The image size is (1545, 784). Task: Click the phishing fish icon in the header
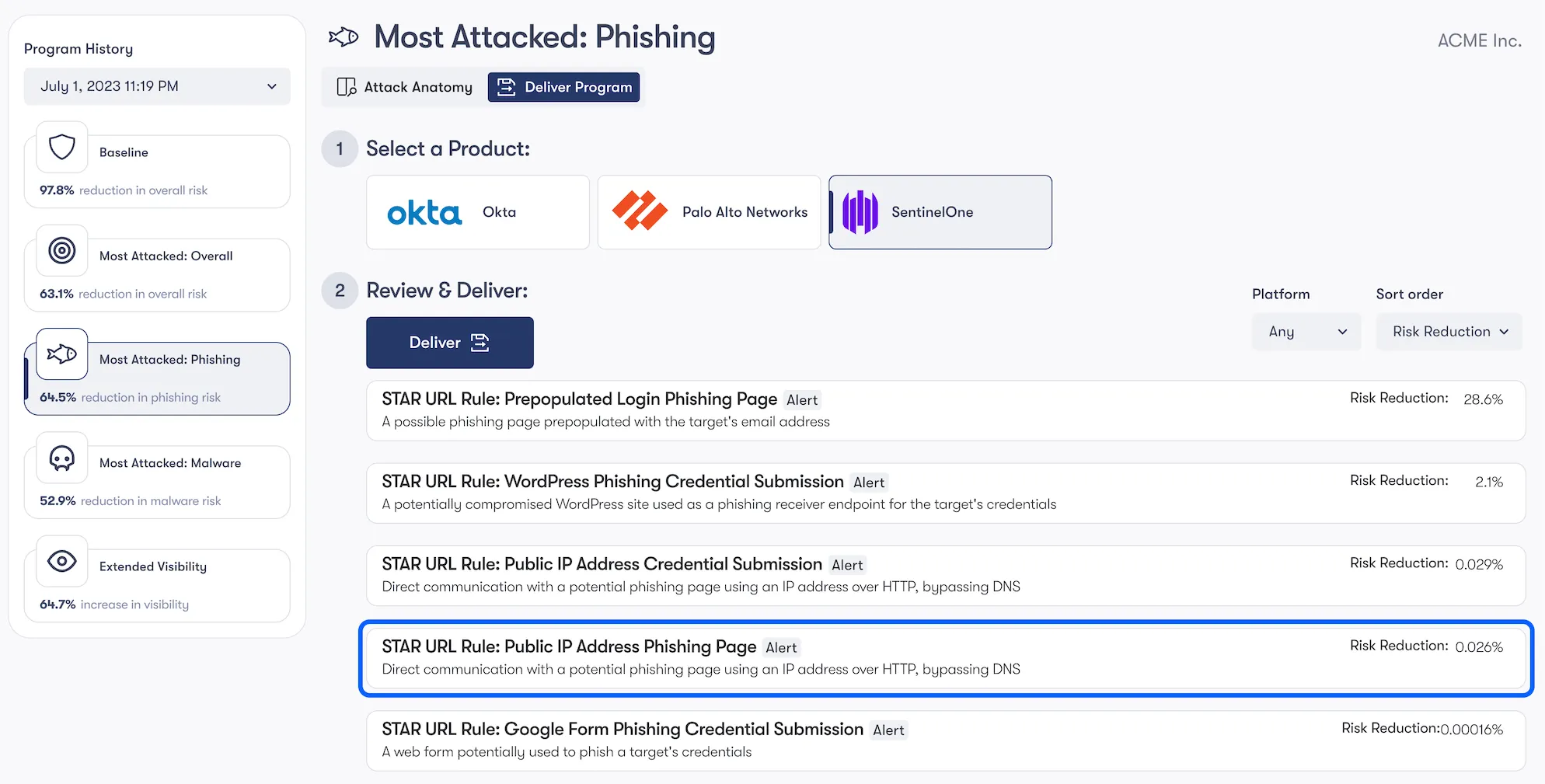343,36
